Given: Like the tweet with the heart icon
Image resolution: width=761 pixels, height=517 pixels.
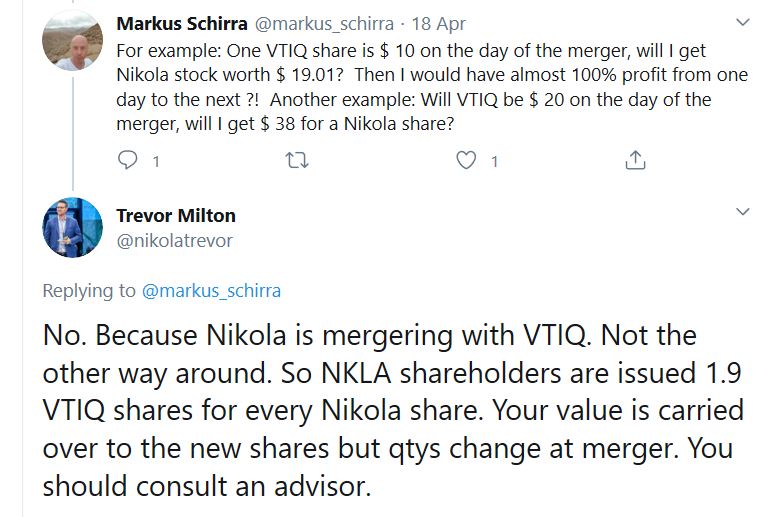Looking at the screenshot, I should tap(466, 160).
